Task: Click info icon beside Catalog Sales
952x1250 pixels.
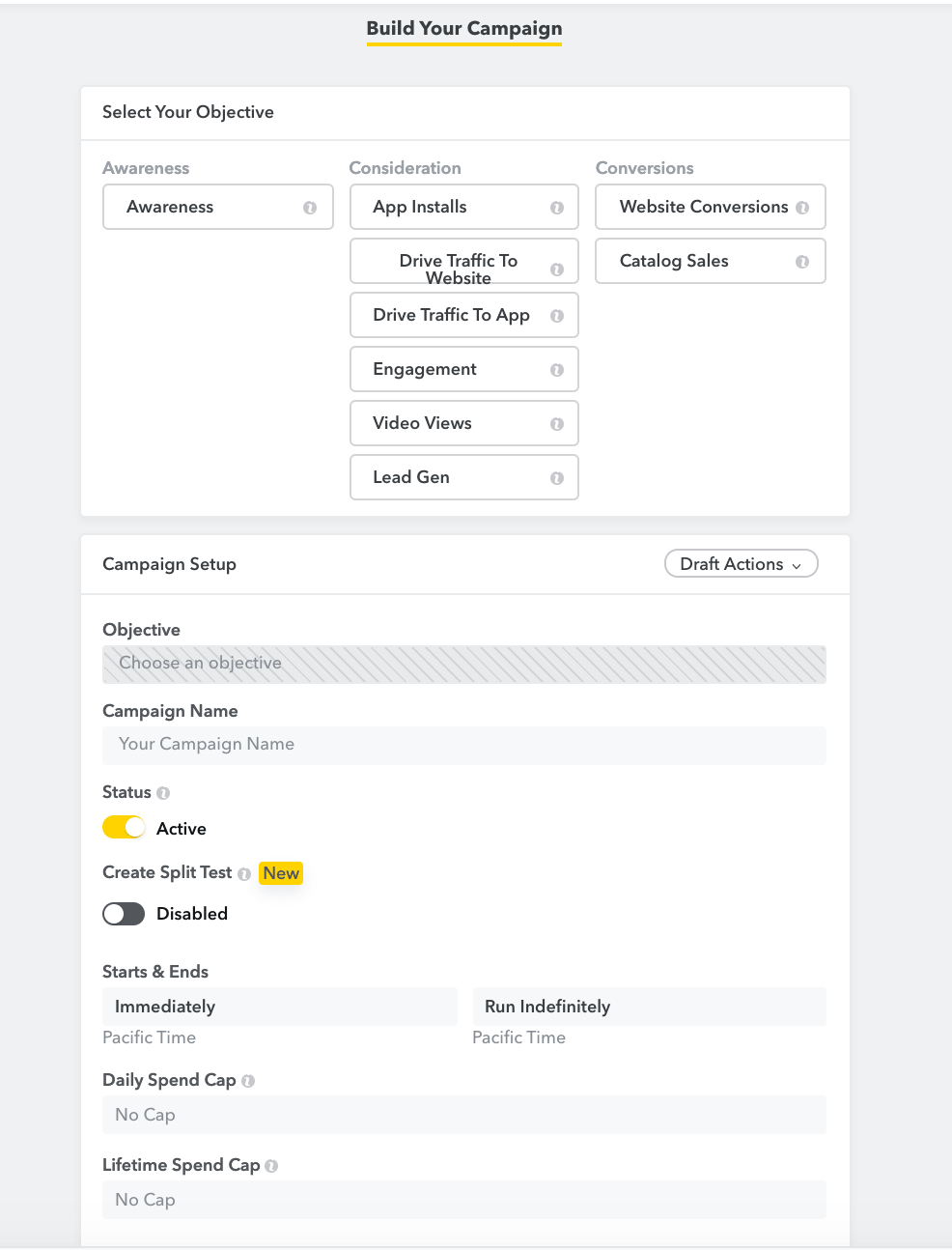Action: pos(802,262)
